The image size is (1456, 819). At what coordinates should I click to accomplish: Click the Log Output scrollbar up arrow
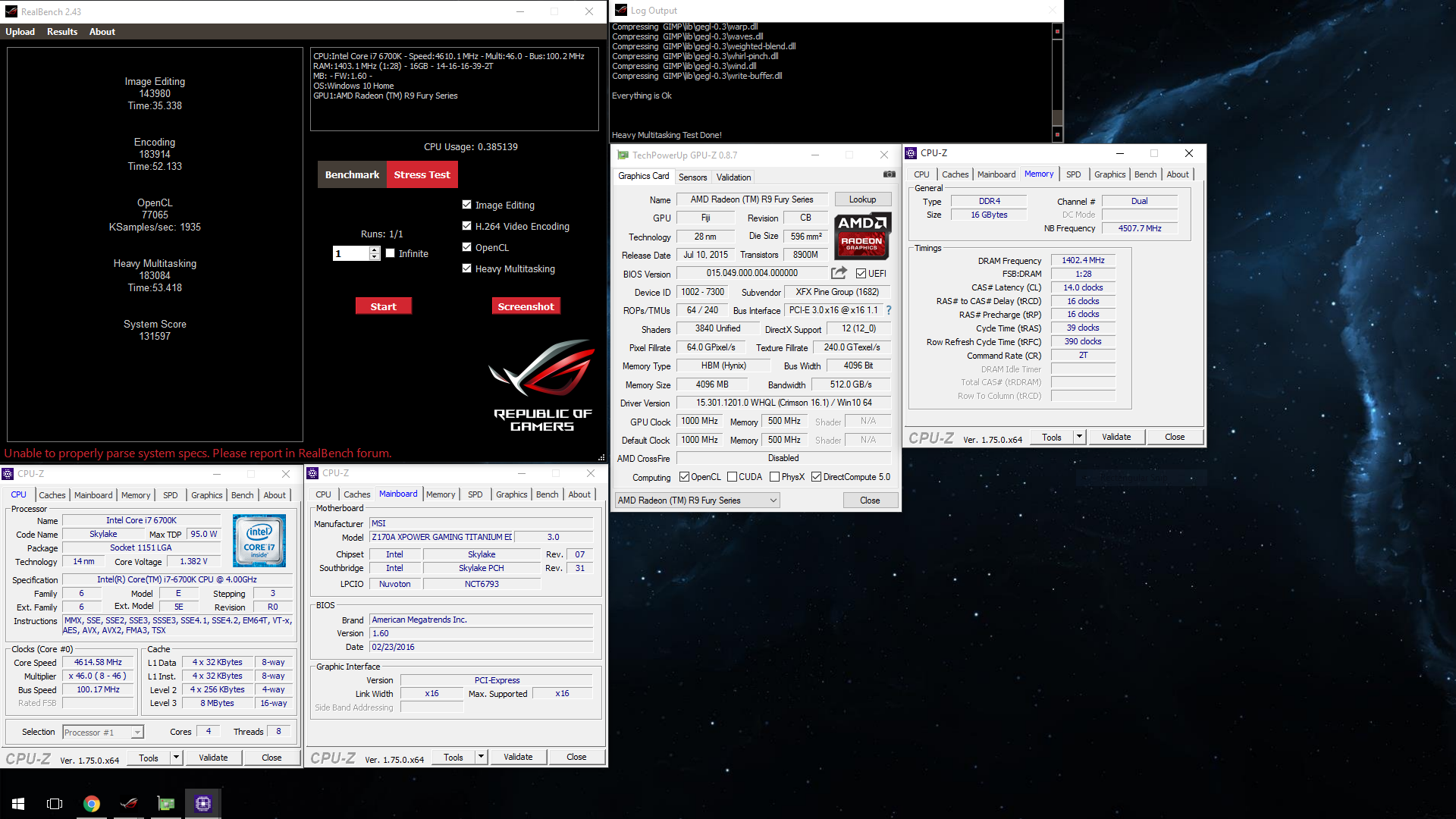(1057, 31)
